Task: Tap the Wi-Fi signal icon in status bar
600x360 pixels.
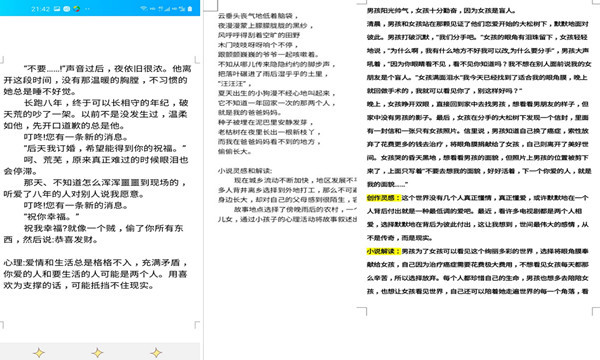Action: pyautogui.click(x=143, y=8)
